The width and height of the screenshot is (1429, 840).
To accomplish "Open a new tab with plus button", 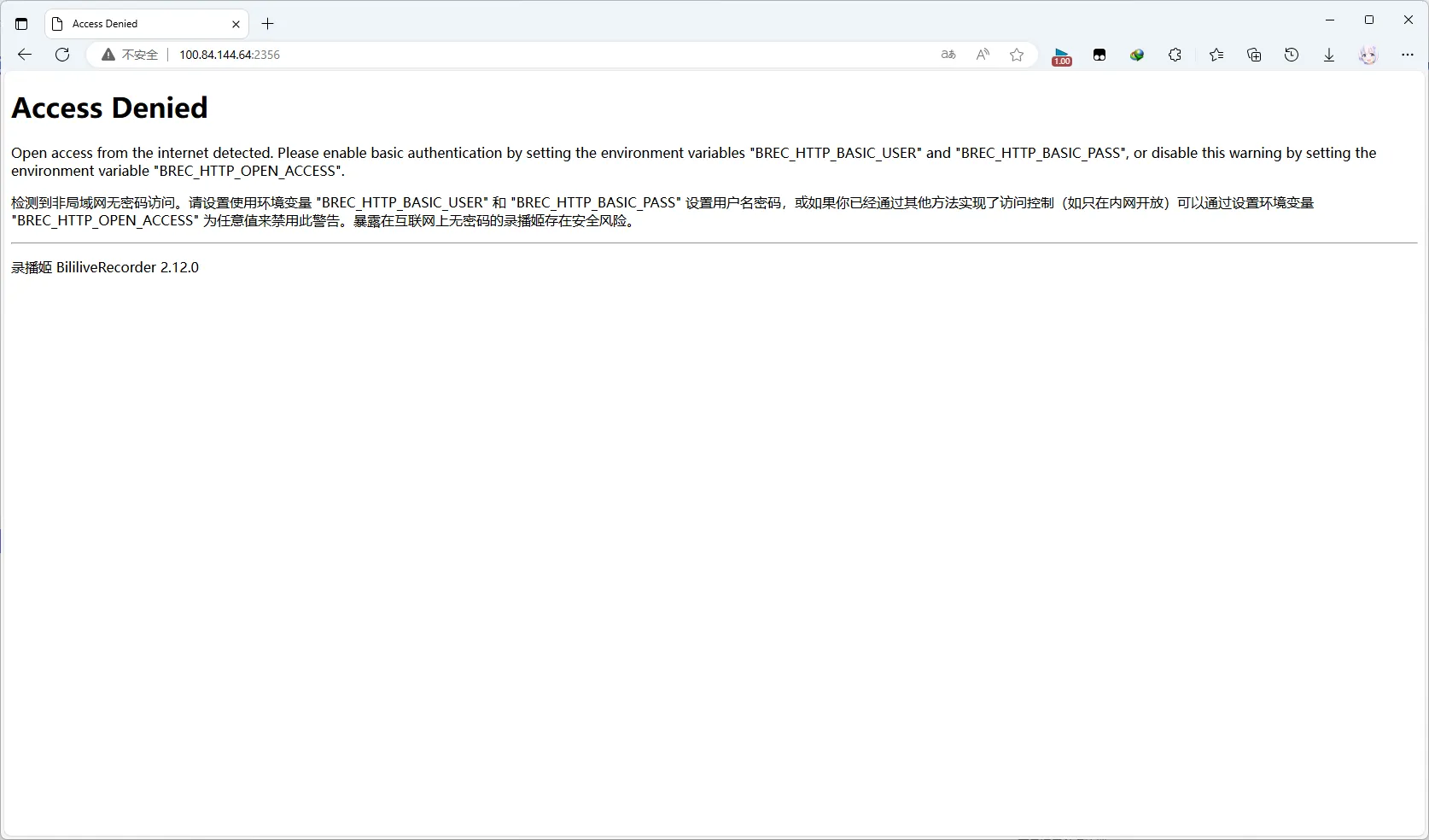I will pos(268,24).
